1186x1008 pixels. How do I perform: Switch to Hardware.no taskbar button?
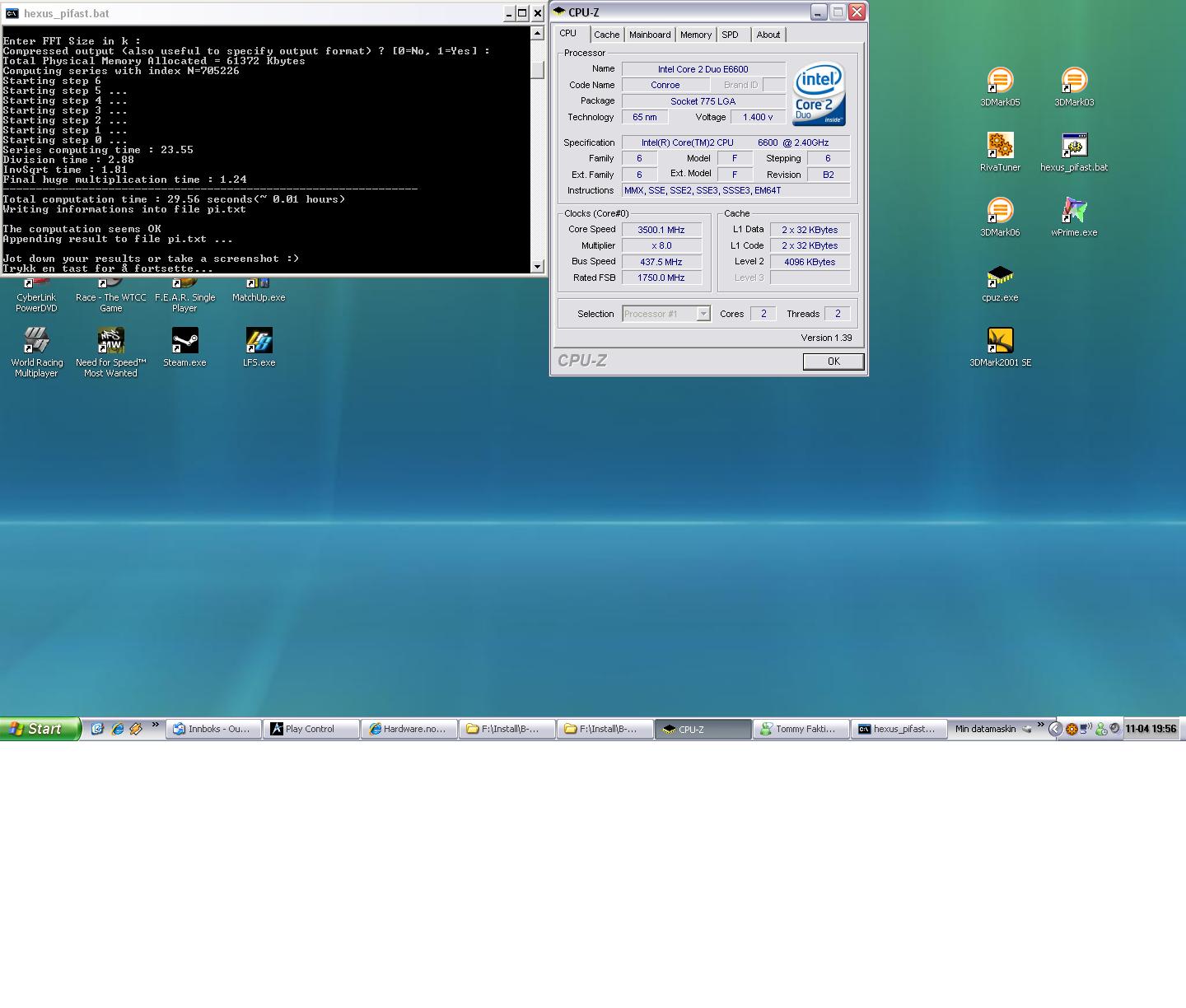tap(409, 729)
